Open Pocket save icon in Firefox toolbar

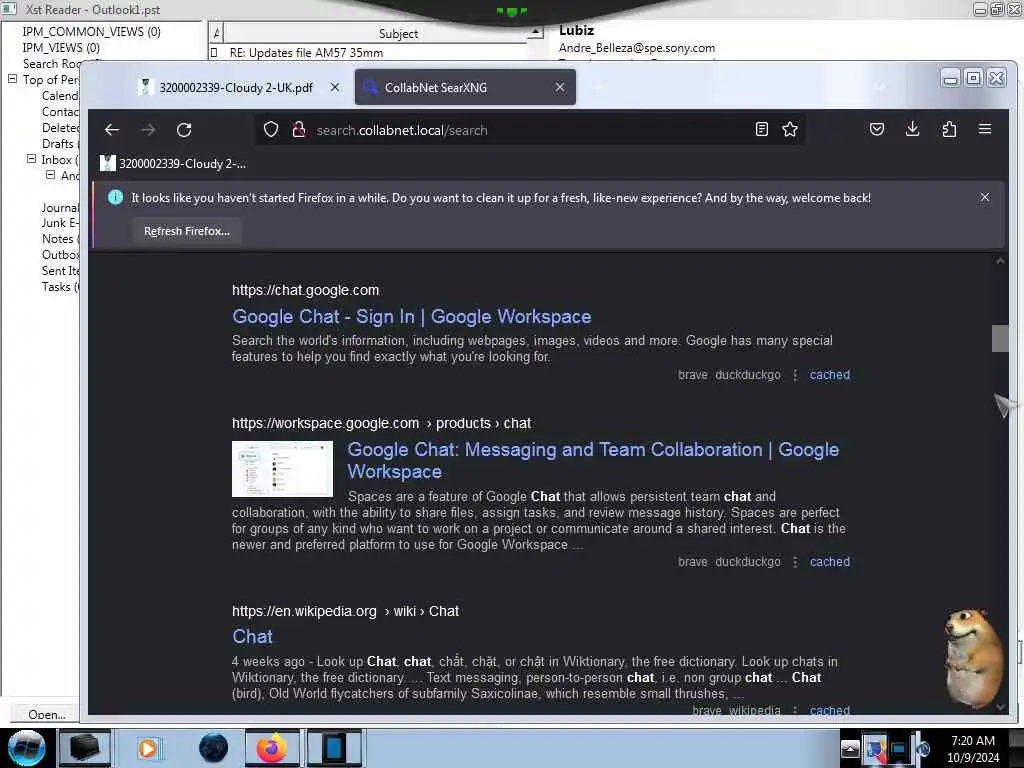[877, 129]
